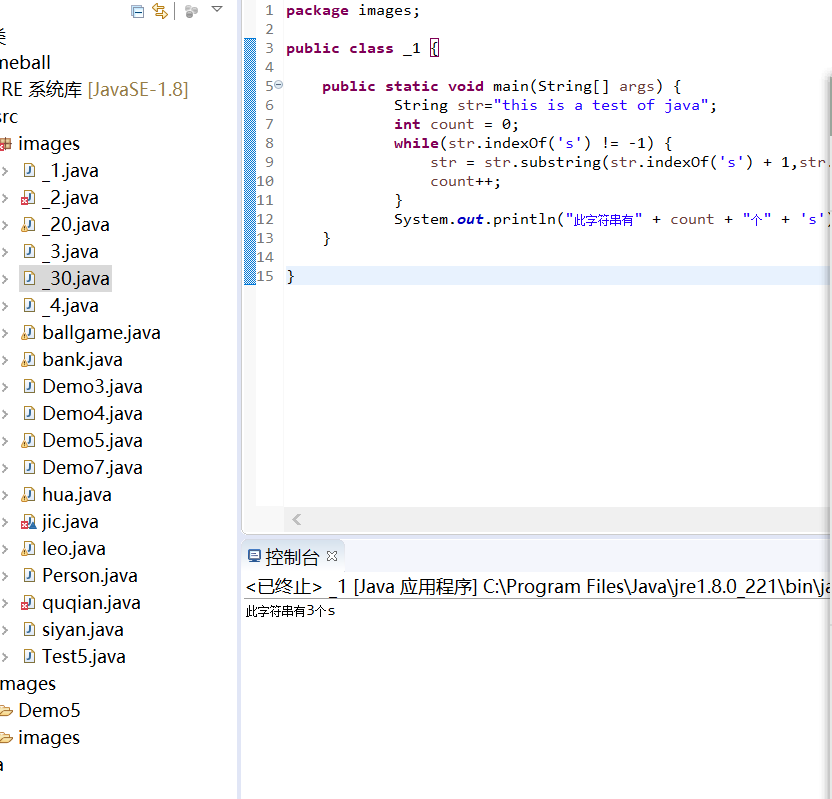Click the string literal "this is a test of java"

click(601, 105)
